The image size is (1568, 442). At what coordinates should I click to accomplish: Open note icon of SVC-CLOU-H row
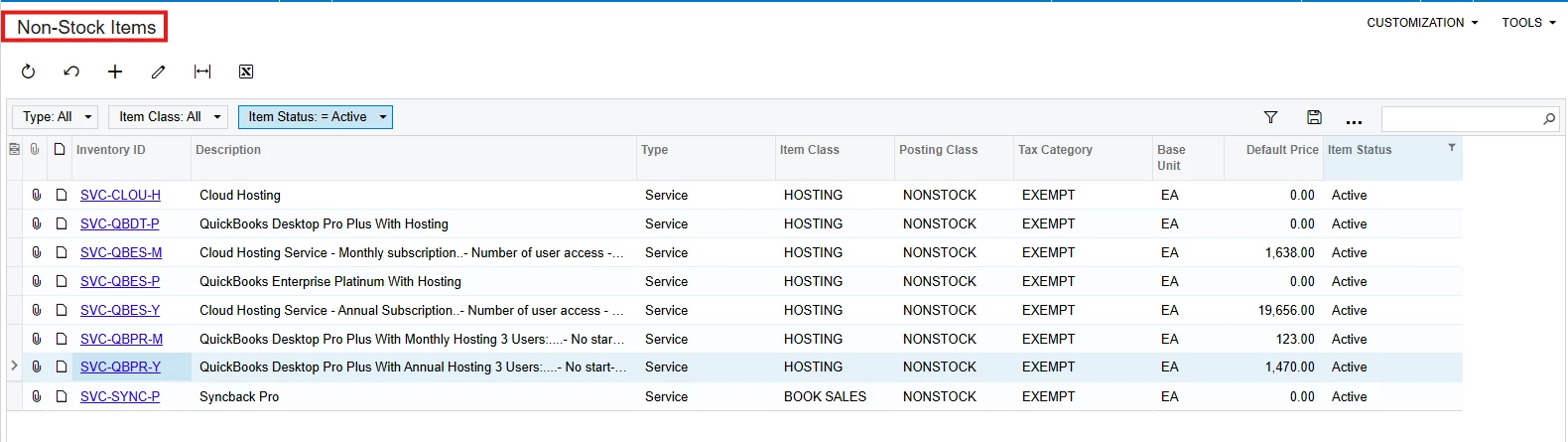tap(61, 195)
